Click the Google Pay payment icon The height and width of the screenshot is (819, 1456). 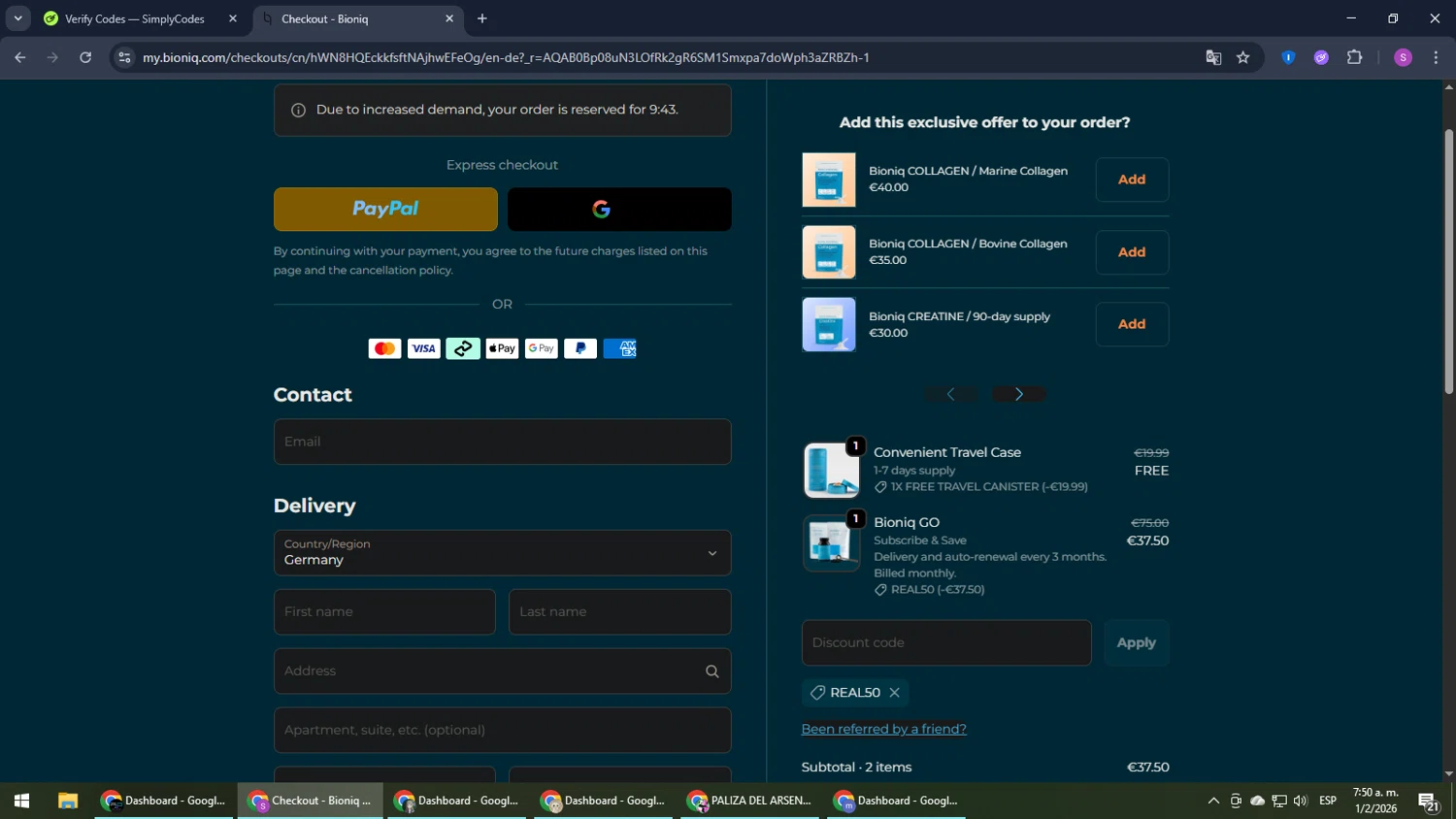point(541,348)
